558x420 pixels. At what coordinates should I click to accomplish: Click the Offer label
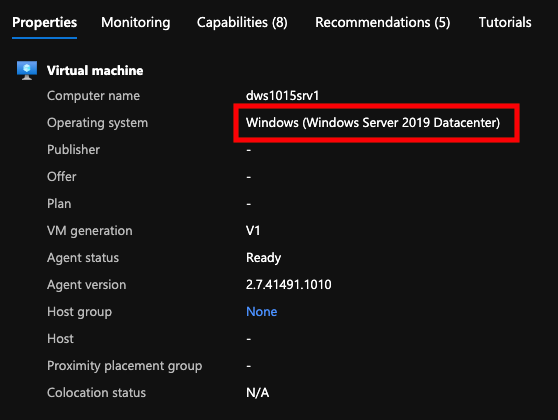point(62,177)
